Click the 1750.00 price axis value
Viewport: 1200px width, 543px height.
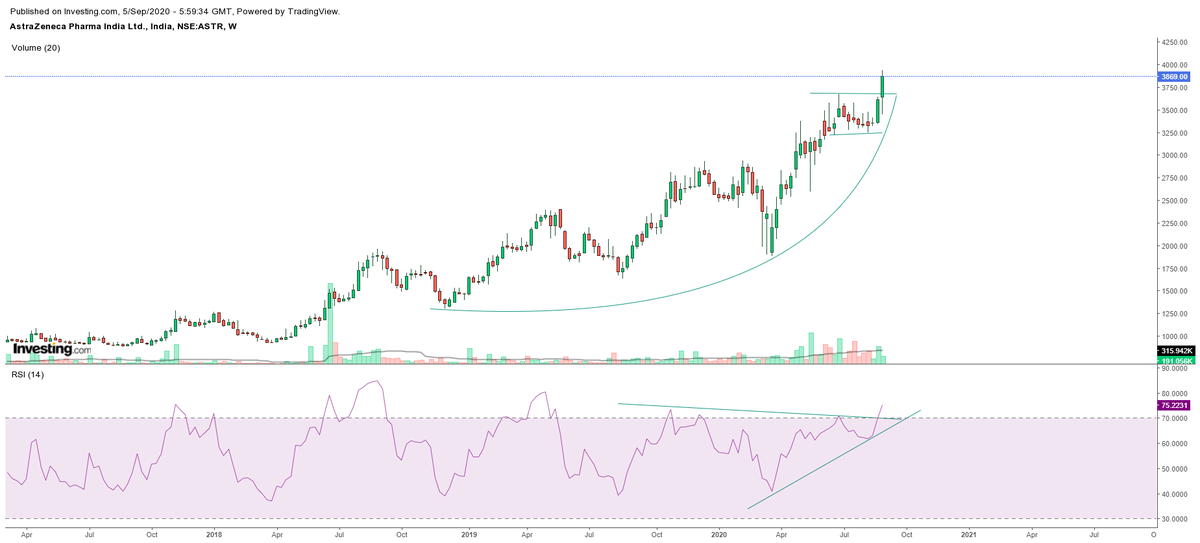[1174, 269]
